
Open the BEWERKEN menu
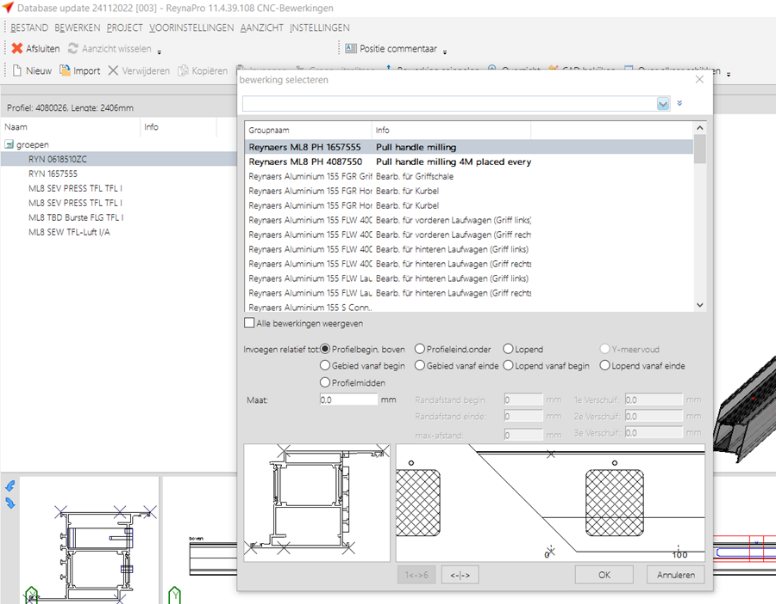pyautogui.click(x=77, y=28)
